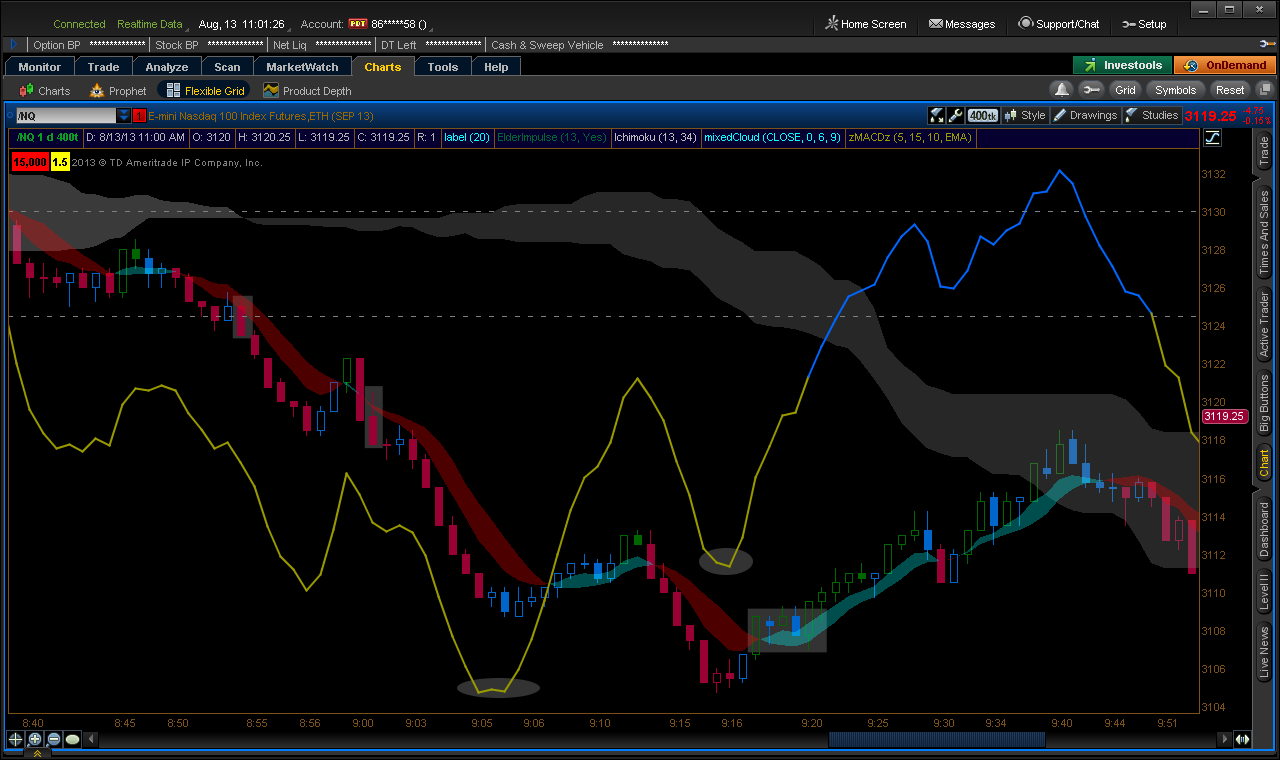This screenshot has width=1280, height=760.
Task: Zoom out with the minus magnifier icon
Action: [54, 739]
